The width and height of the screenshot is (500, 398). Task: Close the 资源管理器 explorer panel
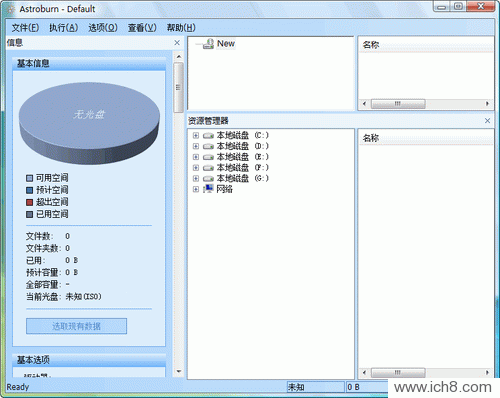tap(487, 121)
